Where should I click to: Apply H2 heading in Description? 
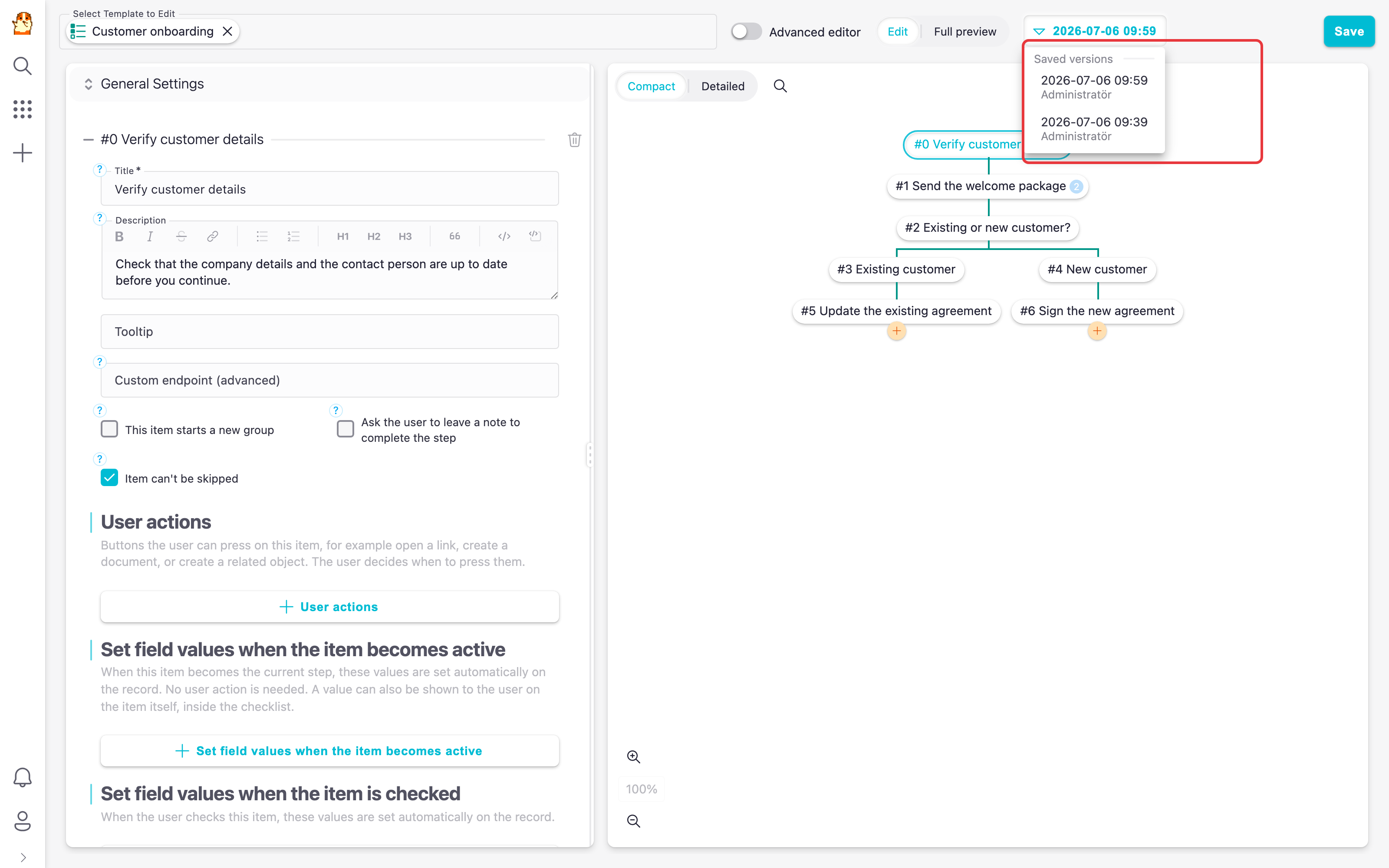click(x=374, y=237)
